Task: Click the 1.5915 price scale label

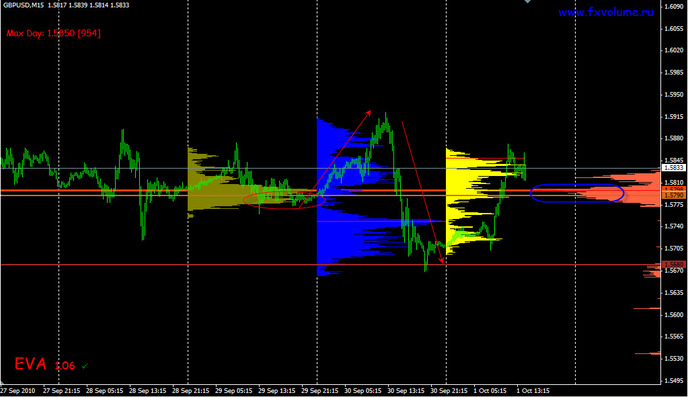Action: (675, 117)
